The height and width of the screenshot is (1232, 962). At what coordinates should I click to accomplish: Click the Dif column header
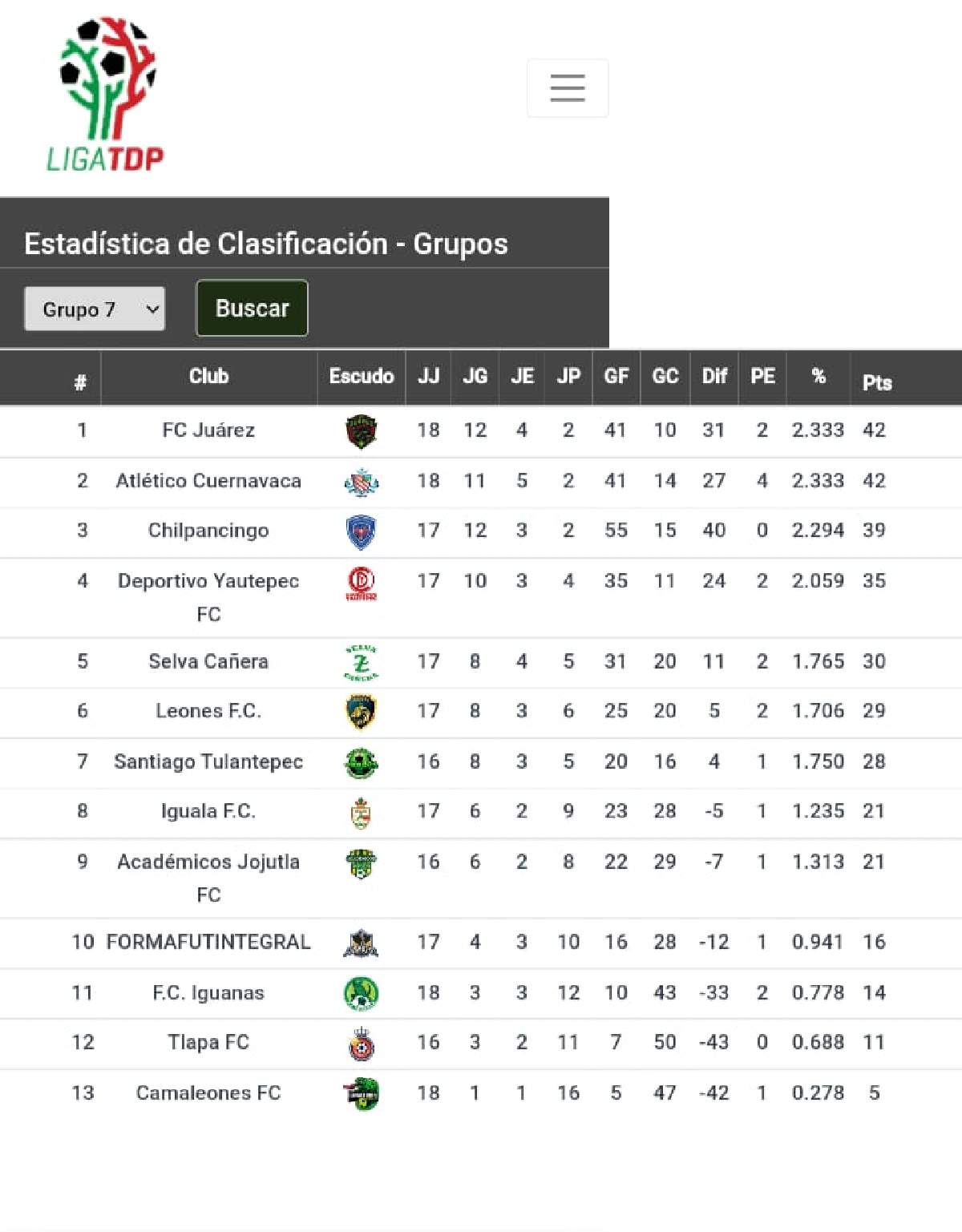coord(714,376)
